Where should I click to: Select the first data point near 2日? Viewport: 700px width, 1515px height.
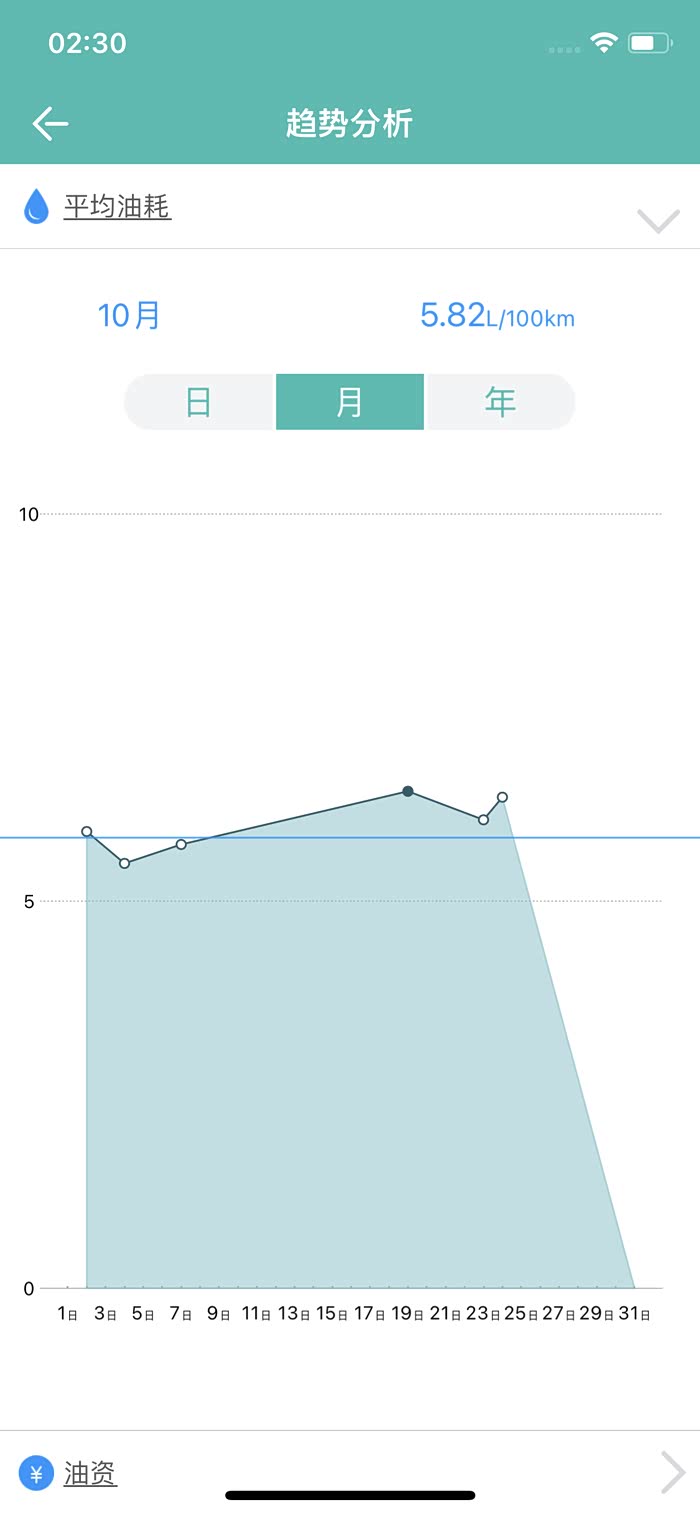87,832
